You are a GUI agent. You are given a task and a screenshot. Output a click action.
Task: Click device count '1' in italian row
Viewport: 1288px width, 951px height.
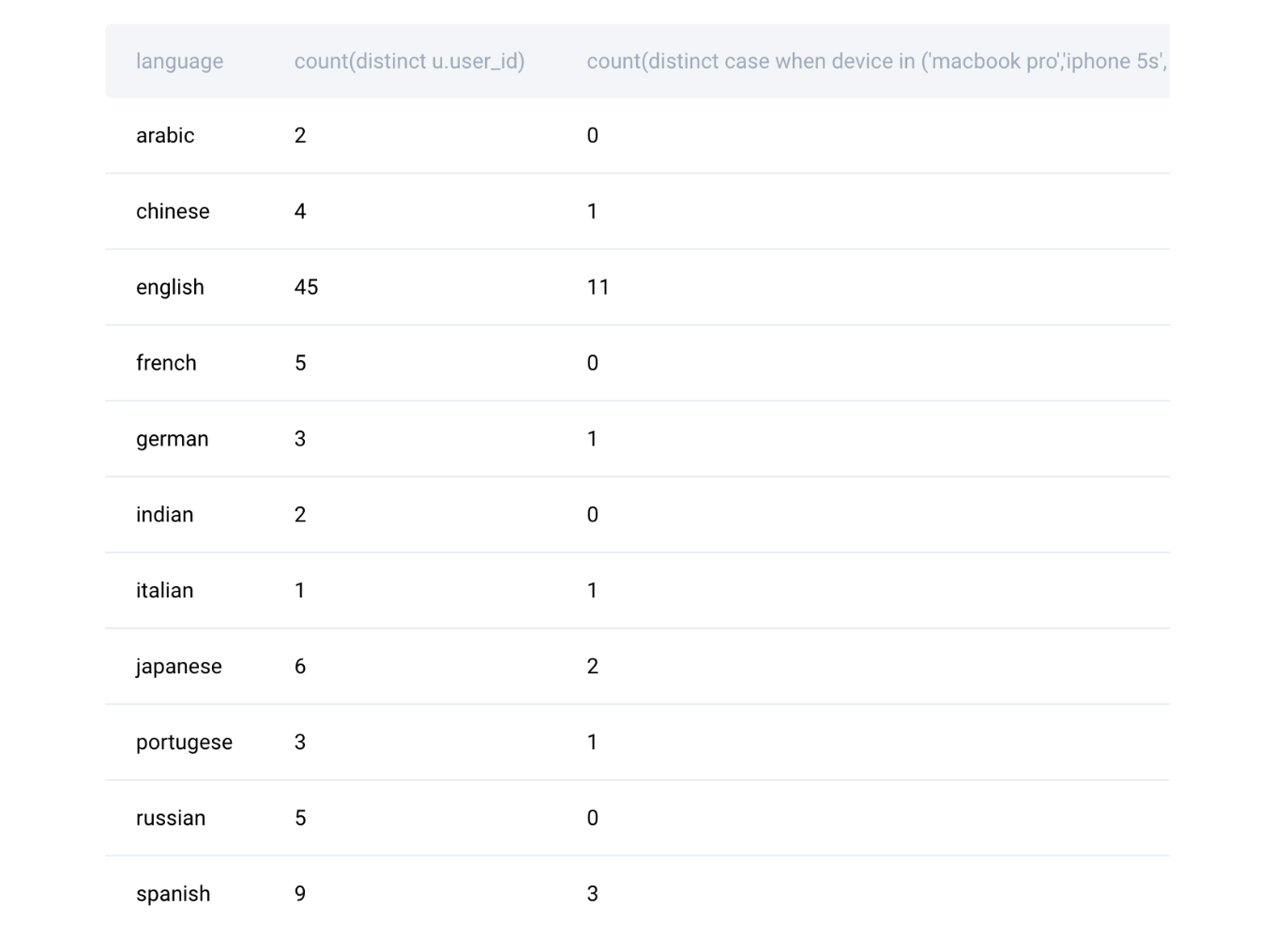(x=593, y=591)
